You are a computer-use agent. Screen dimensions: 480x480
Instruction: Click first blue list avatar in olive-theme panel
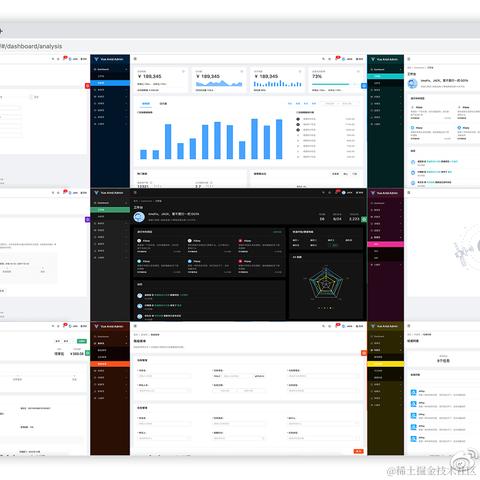(413, 393)
